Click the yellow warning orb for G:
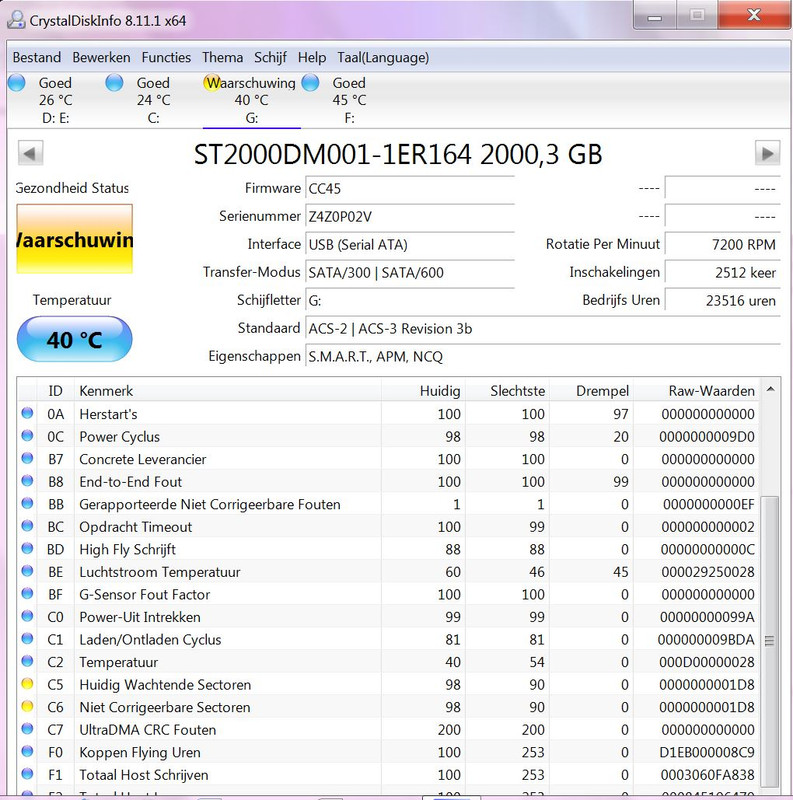793x800 pixels. [212, 83]
